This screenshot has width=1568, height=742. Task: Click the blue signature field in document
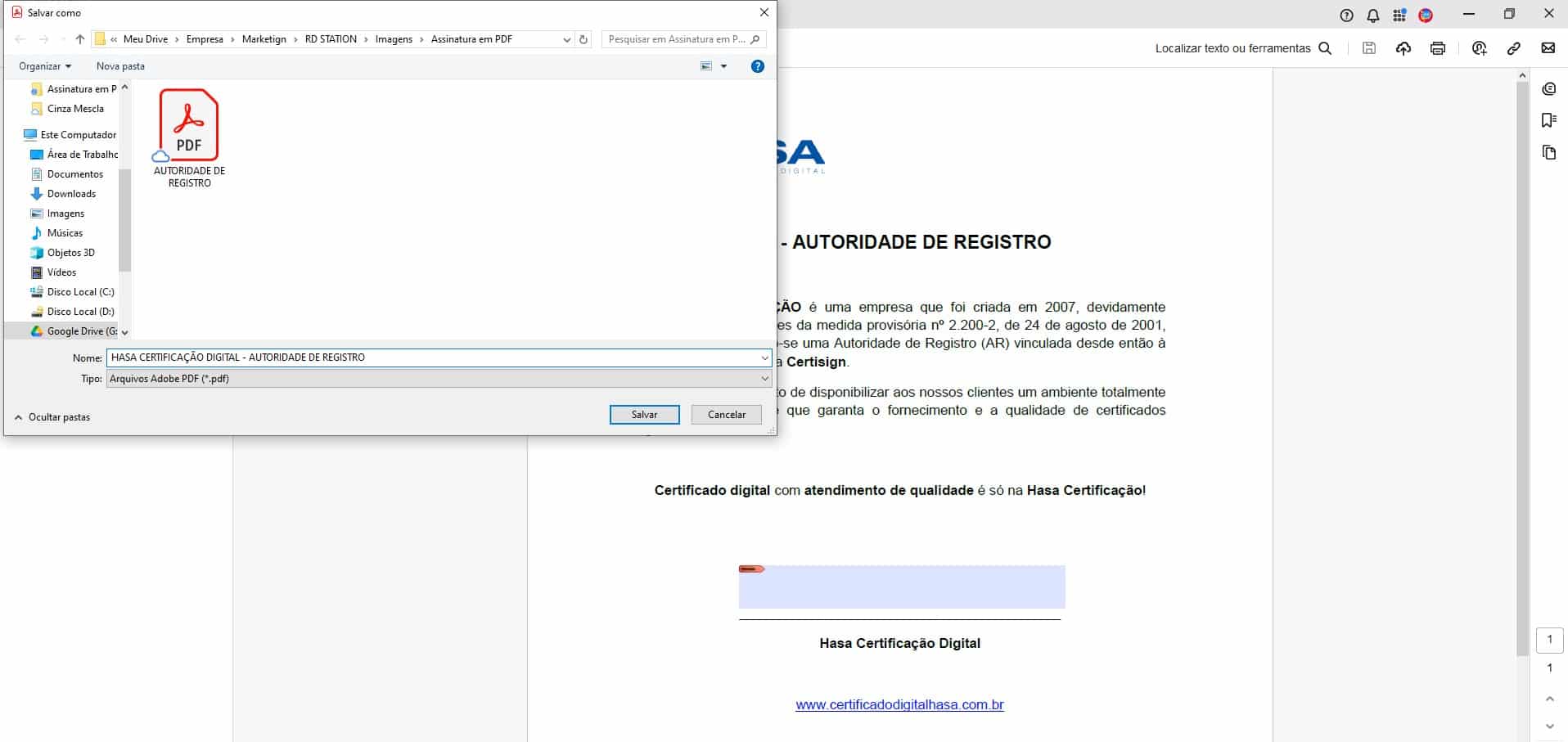(902, 587)
